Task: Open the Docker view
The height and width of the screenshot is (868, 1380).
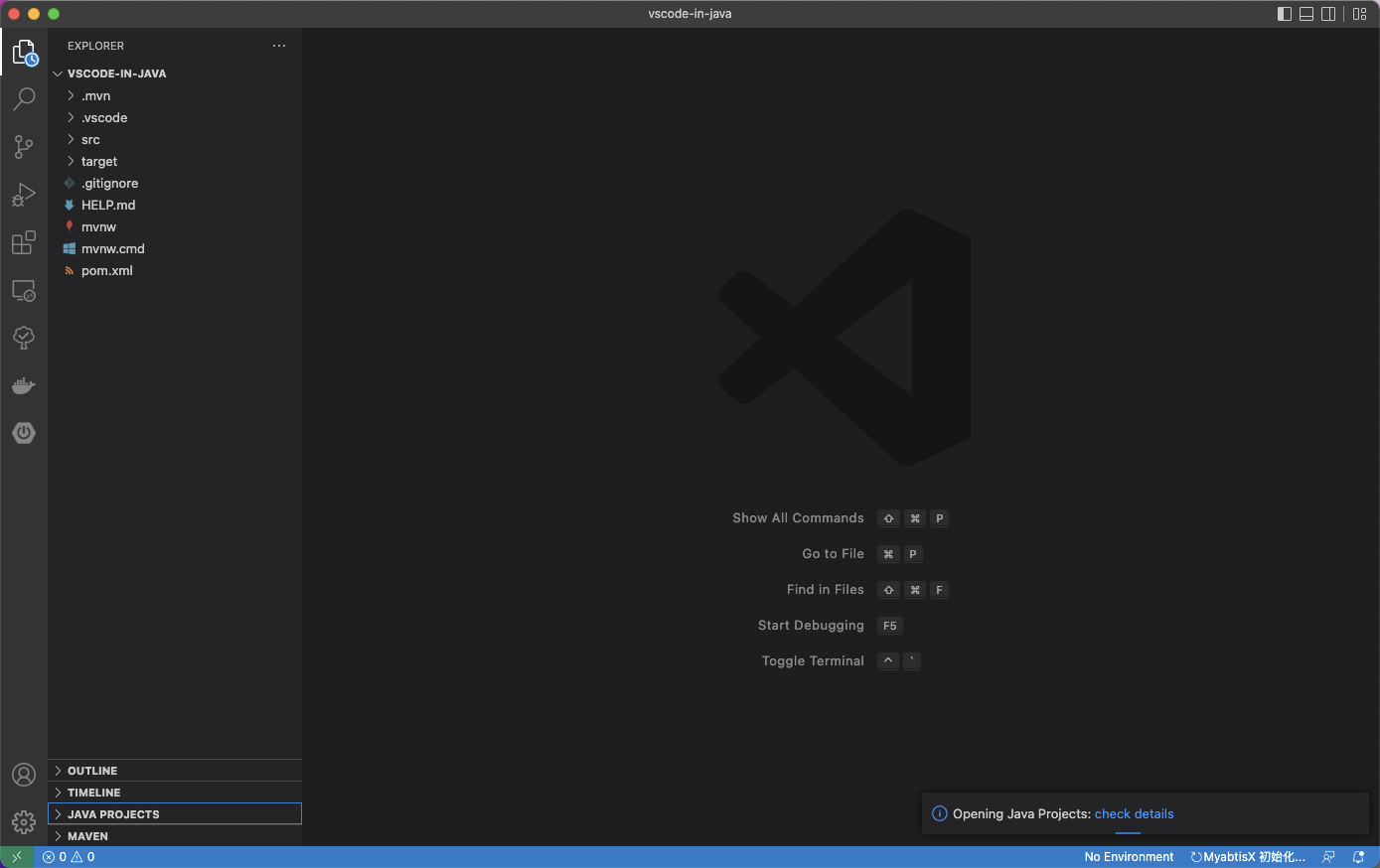Action: click(24, 385)
